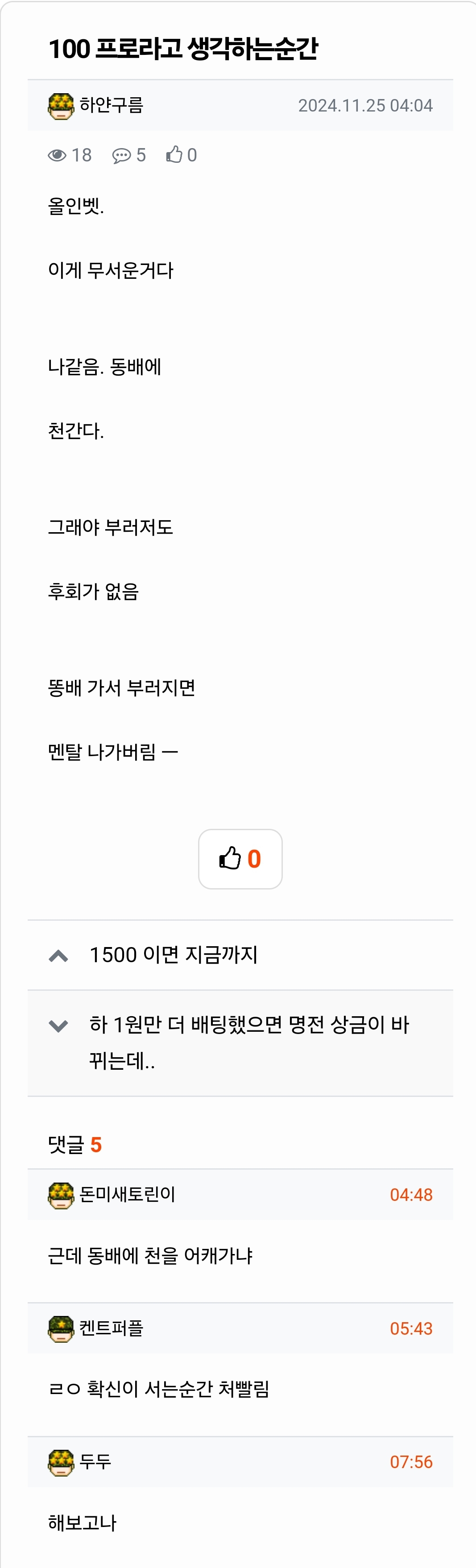Open 하얀구름 author profile name
Viewport: 476px width, 1568px height.
click(112, 105)
